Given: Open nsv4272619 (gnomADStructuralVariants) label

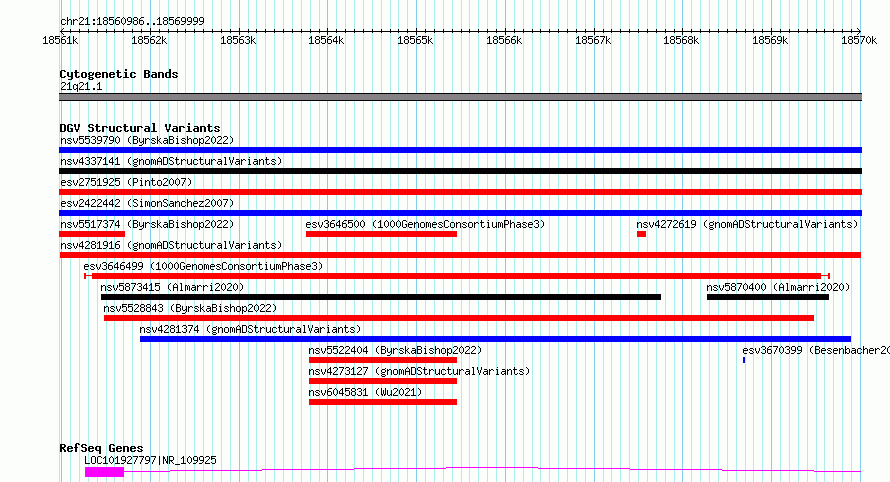Looking at the screenshot, I should pos(747,224).
